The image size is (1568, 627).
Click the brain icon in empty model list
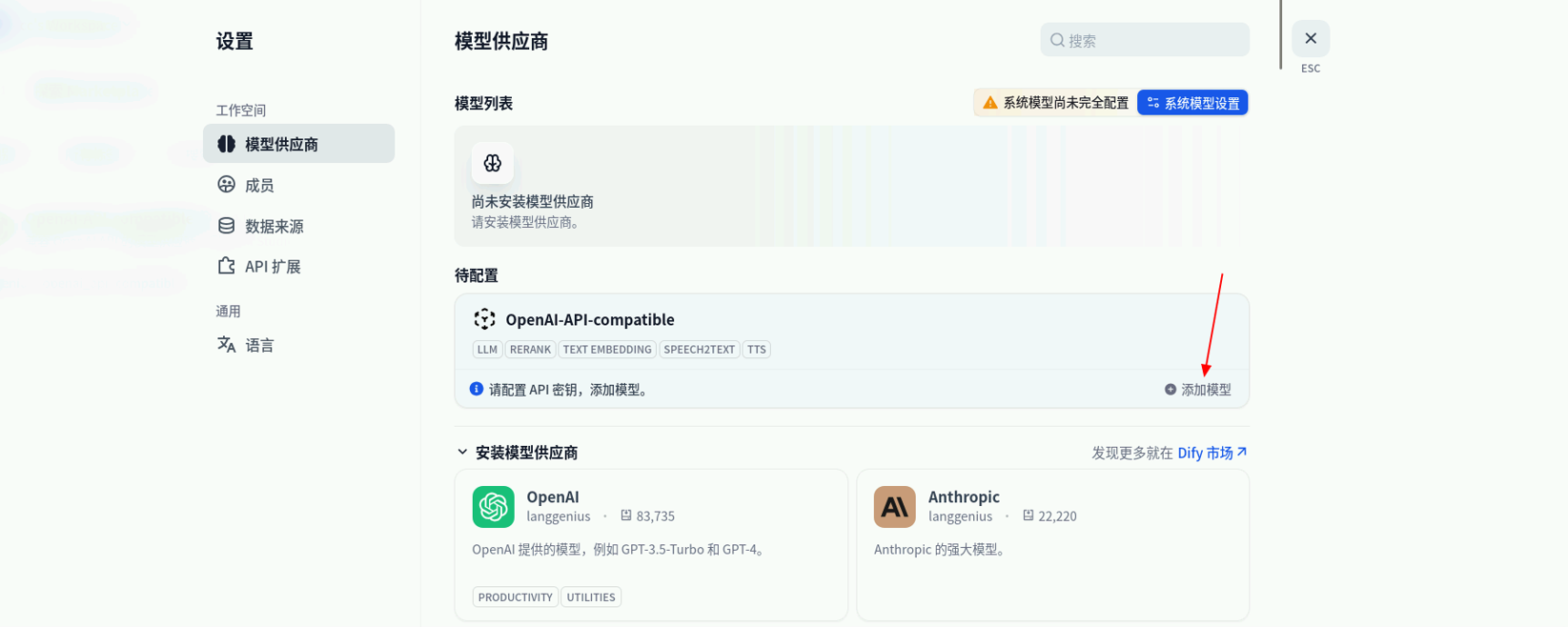[493, 163]
